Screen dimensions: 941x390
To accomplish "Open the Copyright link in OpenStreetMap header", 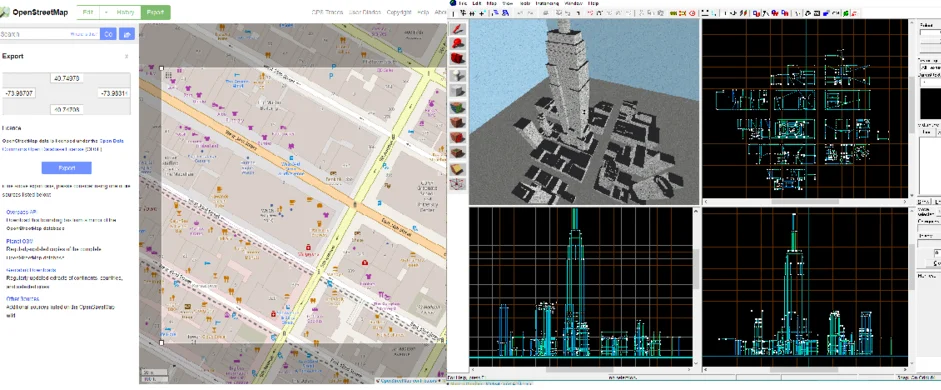I will (399, 12).
